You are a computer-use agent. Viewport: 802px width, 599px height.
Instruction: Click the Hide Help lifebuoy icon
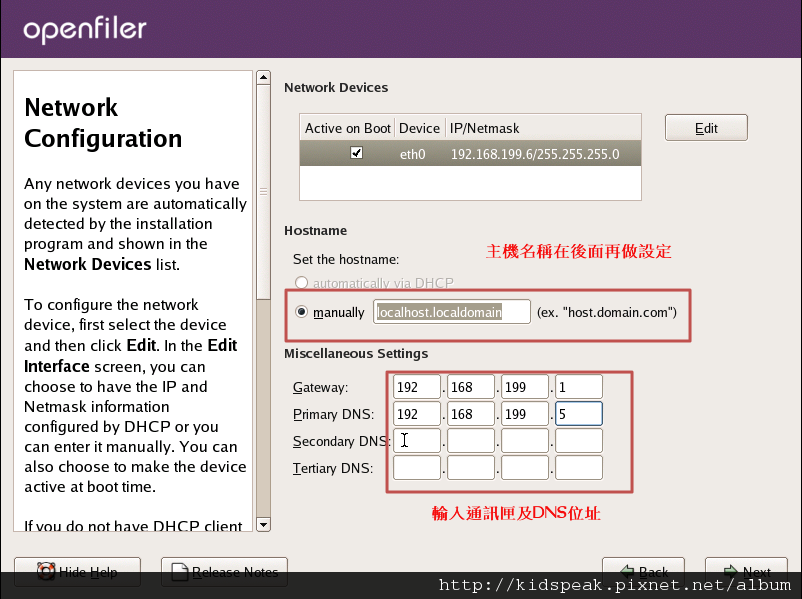(x=46, y=571)
